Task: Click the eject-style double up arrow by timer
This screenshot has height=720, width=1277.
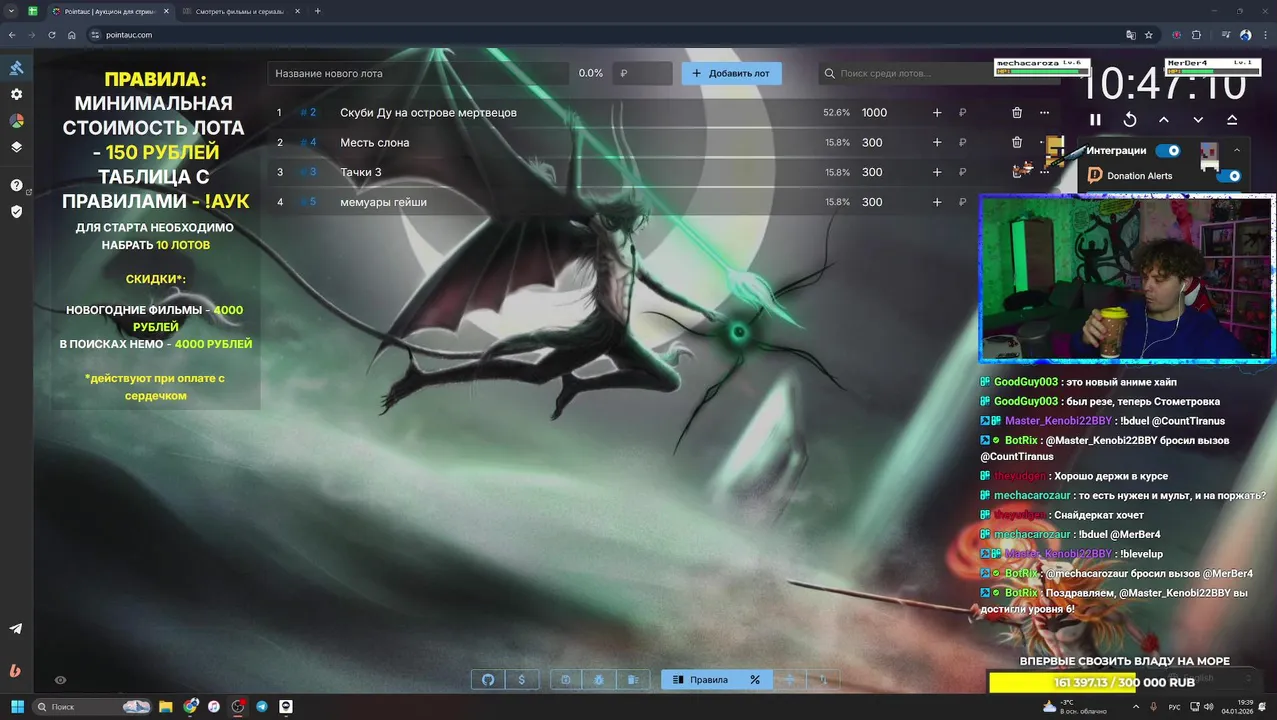Action: tap(1232, 119)
